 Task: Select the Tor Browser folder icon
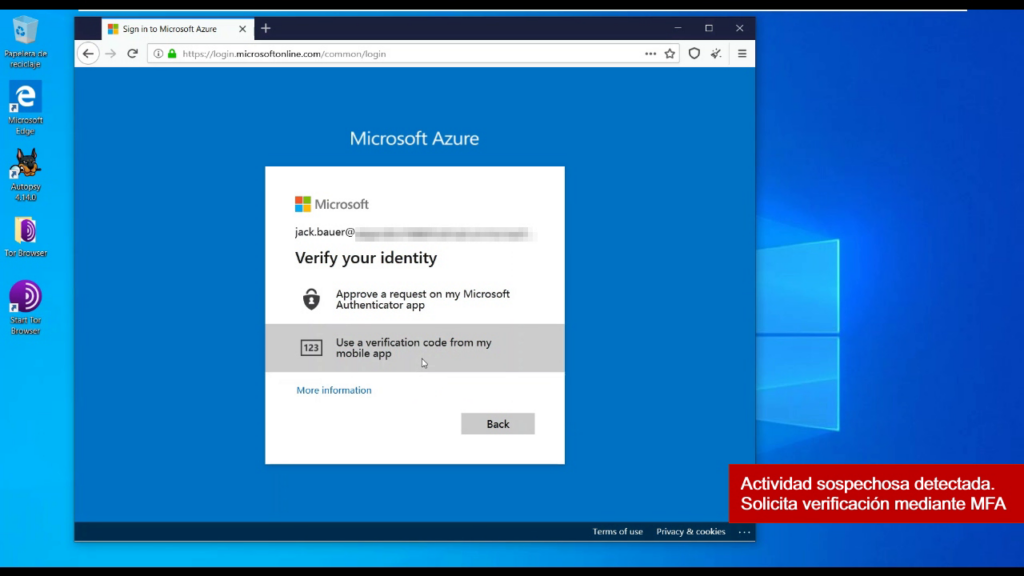25,236
